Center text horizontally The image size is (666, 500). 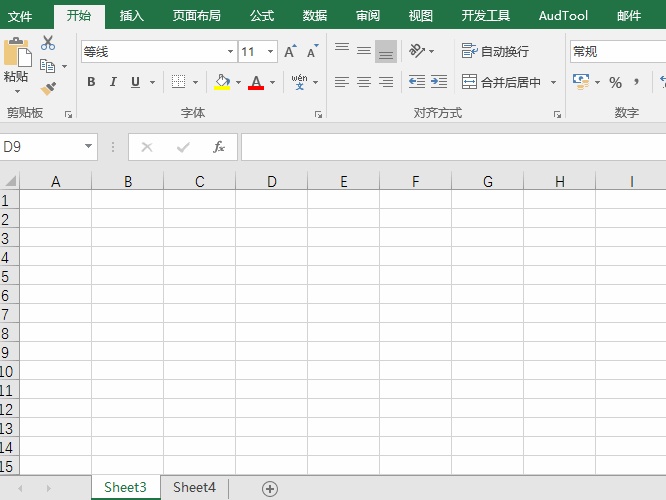pyautogui.click(x=364, y=82)
